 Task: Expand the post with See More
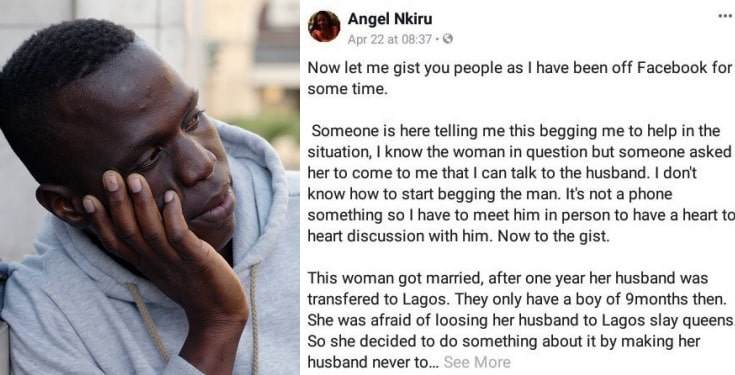(477, 362)
